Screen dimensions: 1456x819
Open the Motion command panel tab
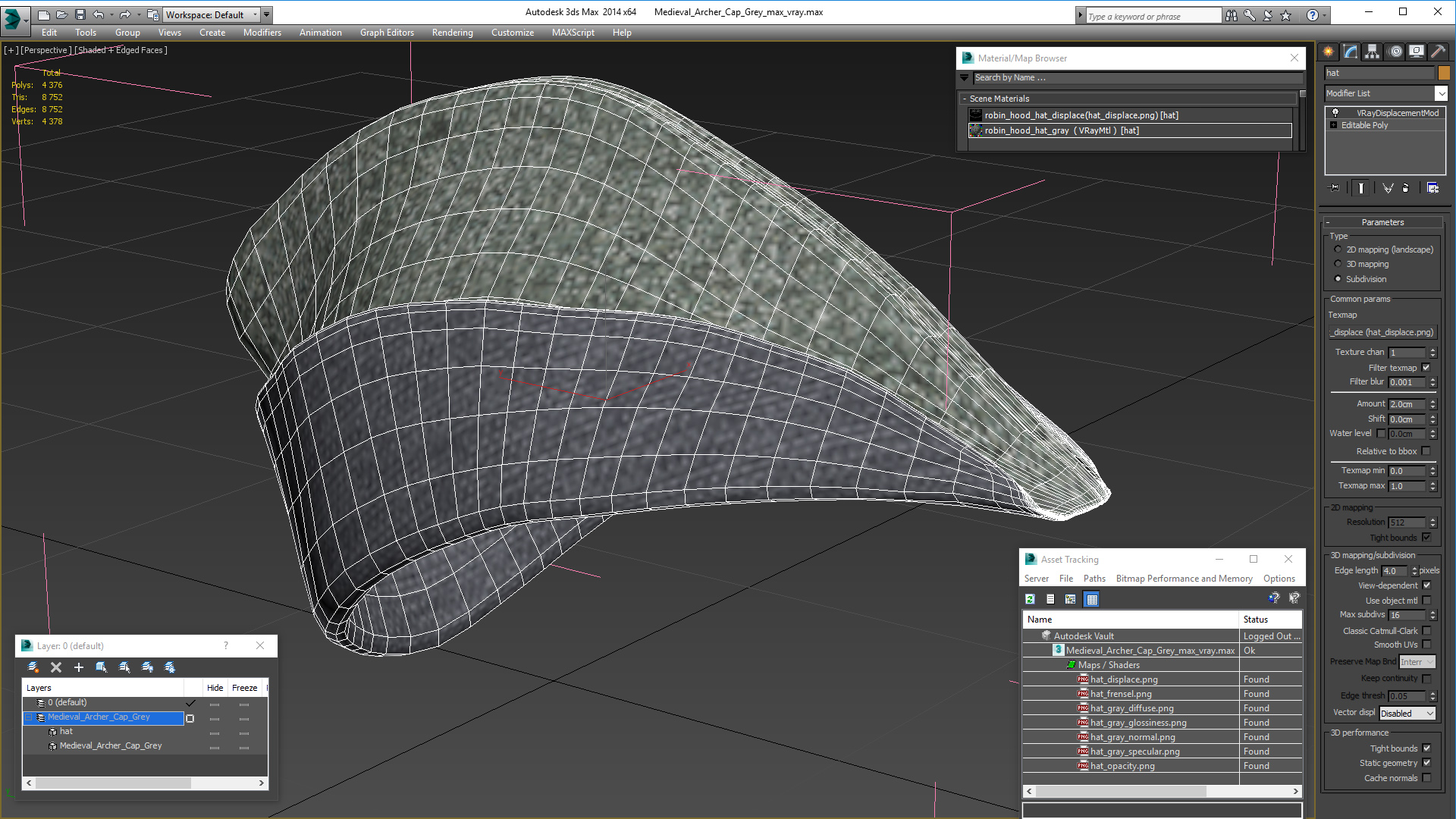(x=1395, y=52)
